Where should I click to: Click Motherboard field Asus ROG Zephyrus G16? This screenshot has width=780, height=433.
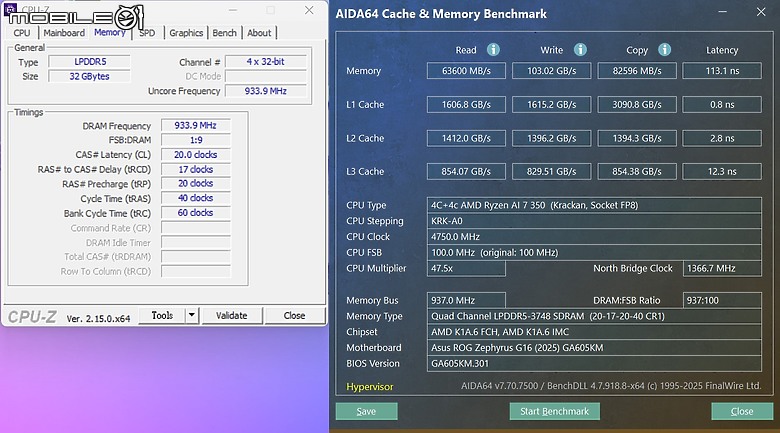[594, 347]
